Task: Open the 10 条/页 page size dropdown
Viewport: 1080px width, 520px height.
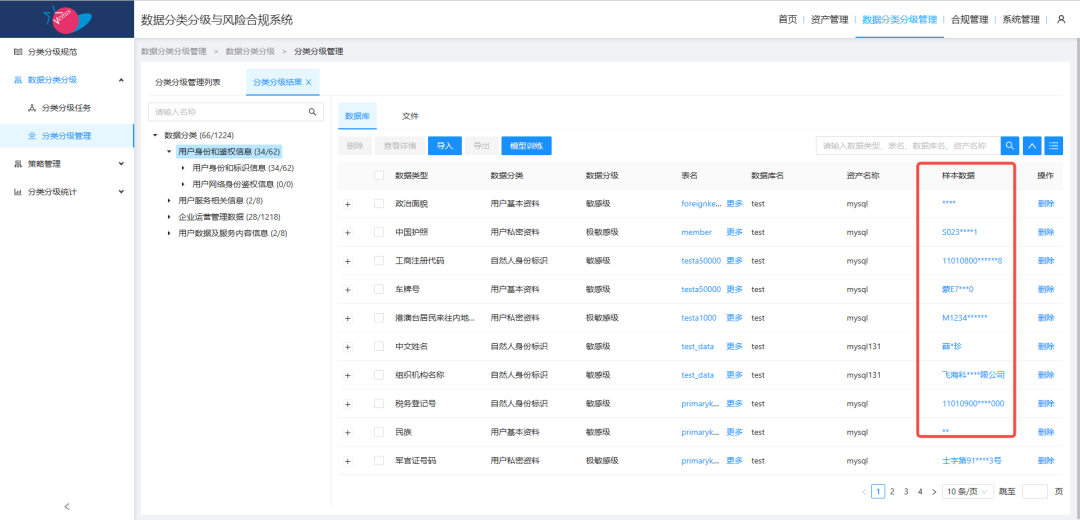Action: pyautogui.click(x=969, y=492)
